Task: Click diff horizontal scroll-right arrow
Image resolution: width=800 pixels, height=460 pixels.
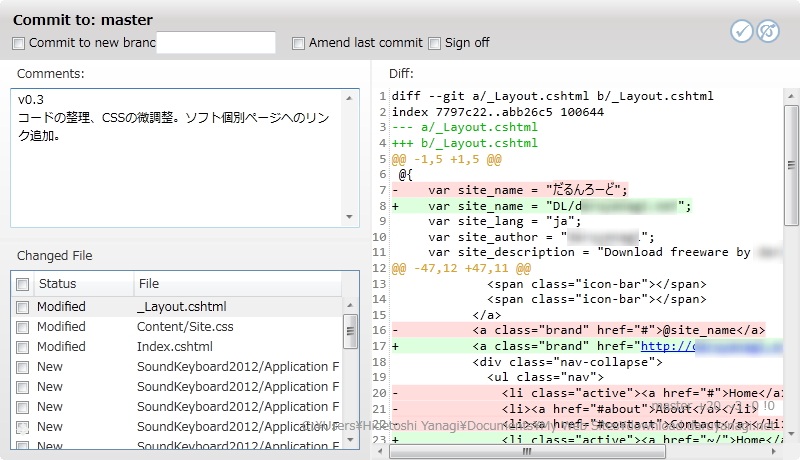Action: [x=774, y=451]
